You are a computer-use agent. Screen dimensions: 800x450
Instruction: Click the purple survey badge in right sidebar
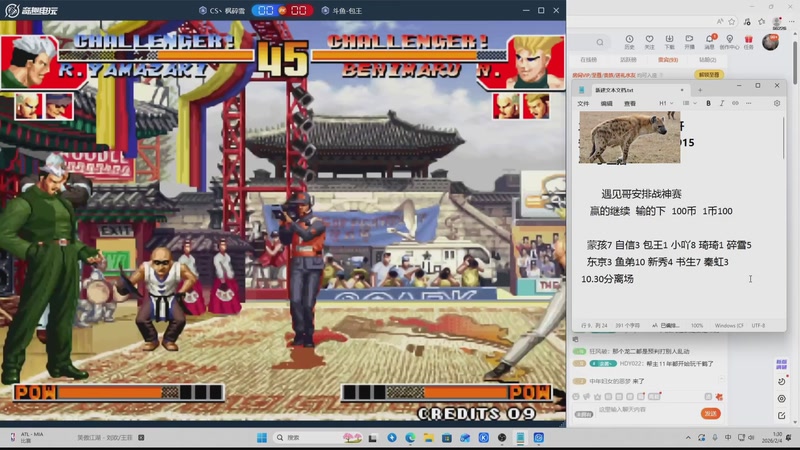point(781,364)
